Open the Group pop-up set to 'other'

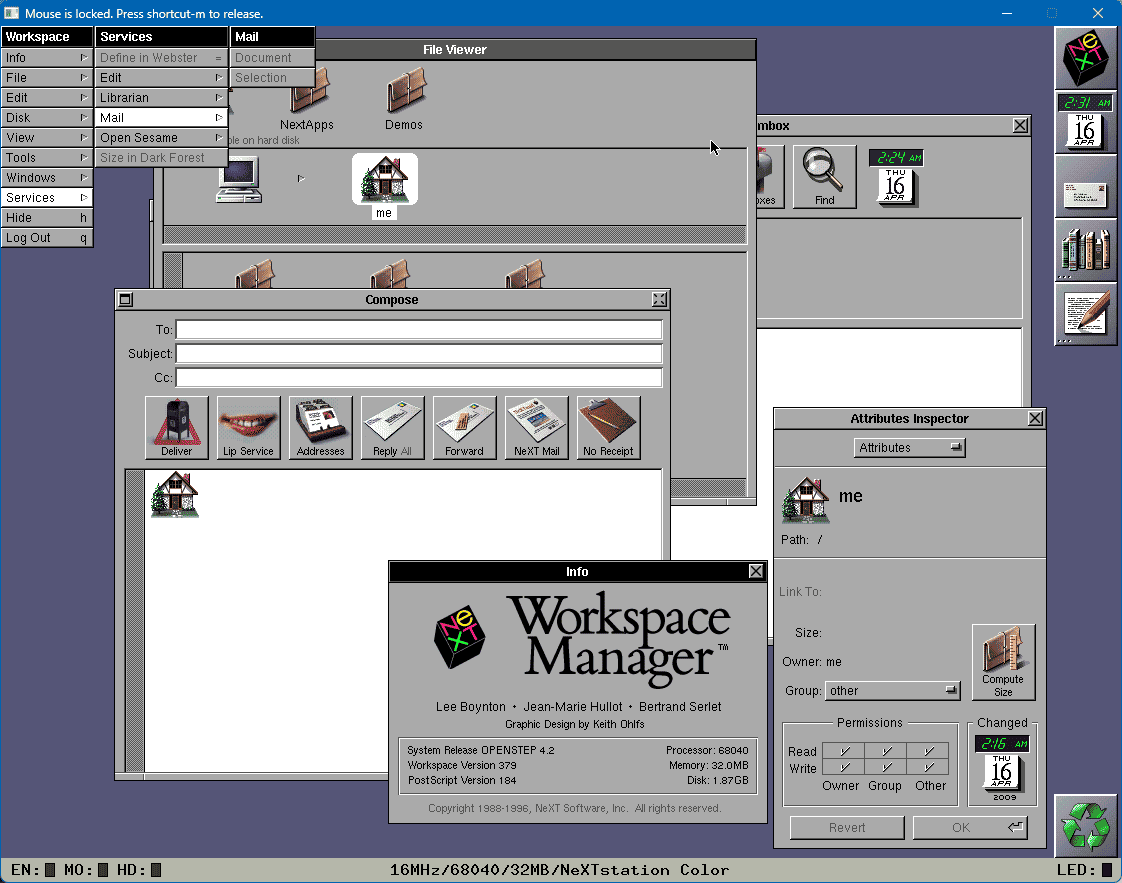click(x=892, y=691)
